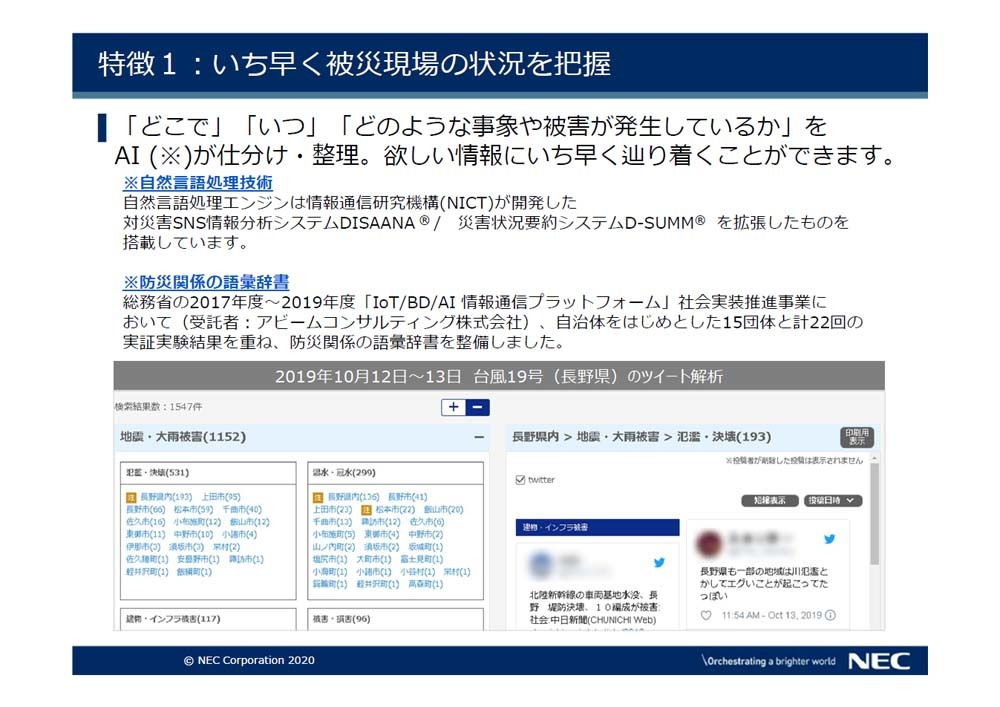
Task: Select 小諸市(4) link
Action: (x=239, y=534)
